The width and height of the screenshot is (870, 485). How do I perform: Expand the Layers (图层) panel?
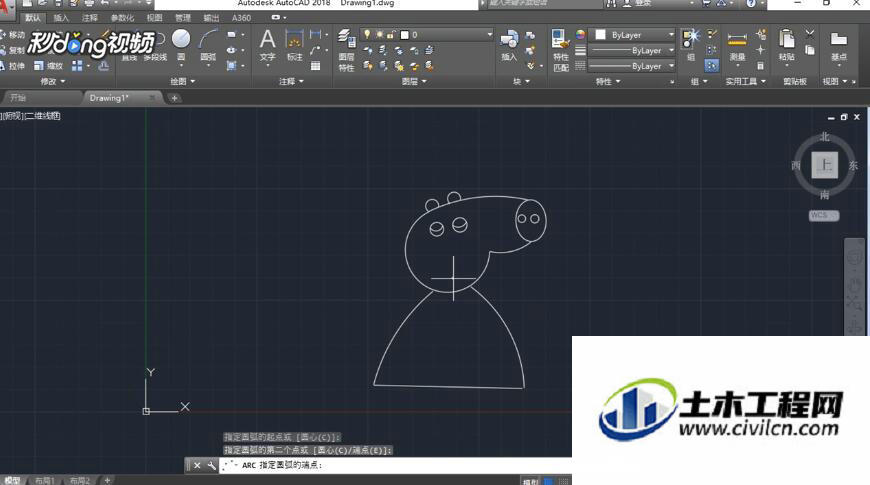pyautogui.click(x=414, y=82)
